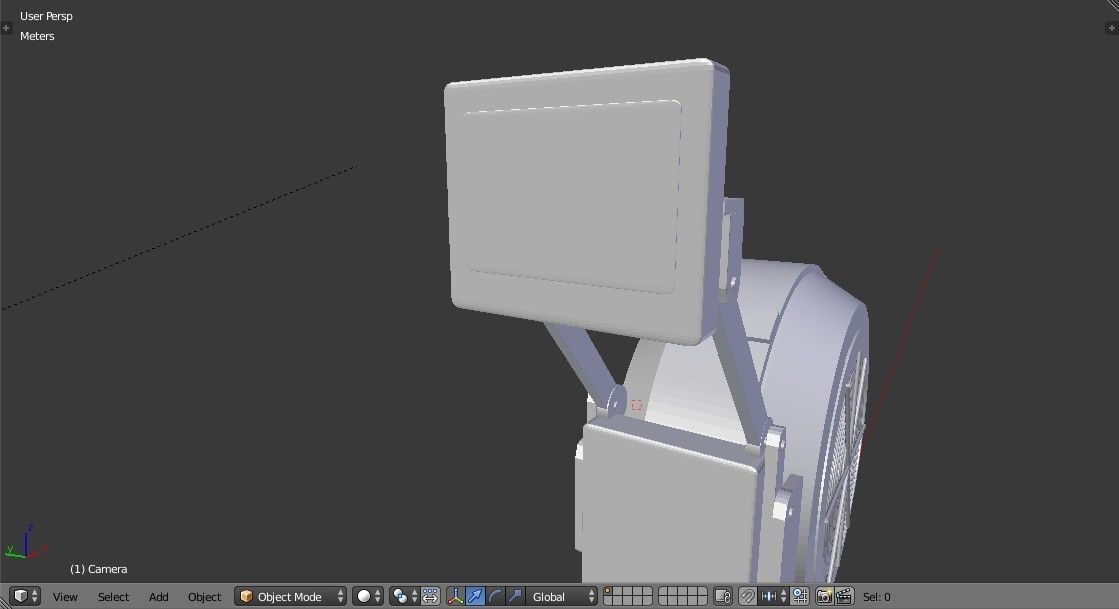The width and height of the screenshot is (1119, 609).
Task: Open the Add menu
Action: (158, 597)
